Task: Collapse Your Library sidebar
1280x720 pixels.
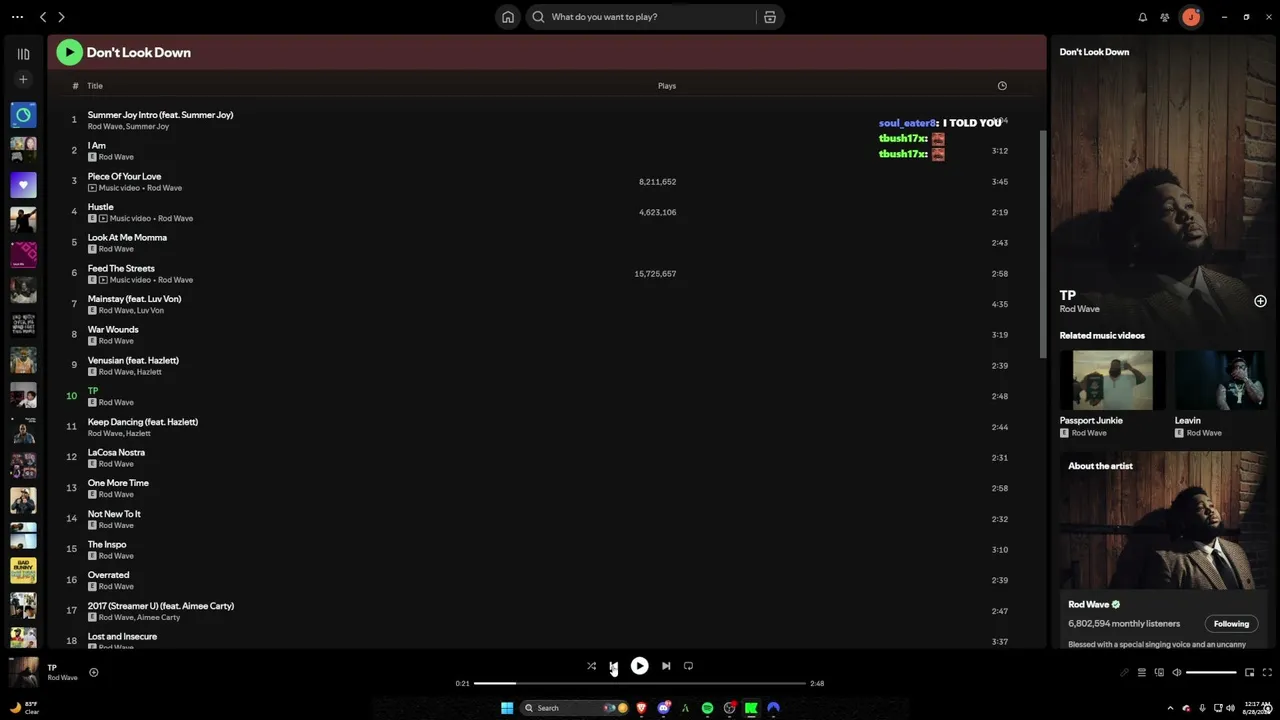Action: coord(23,54)
